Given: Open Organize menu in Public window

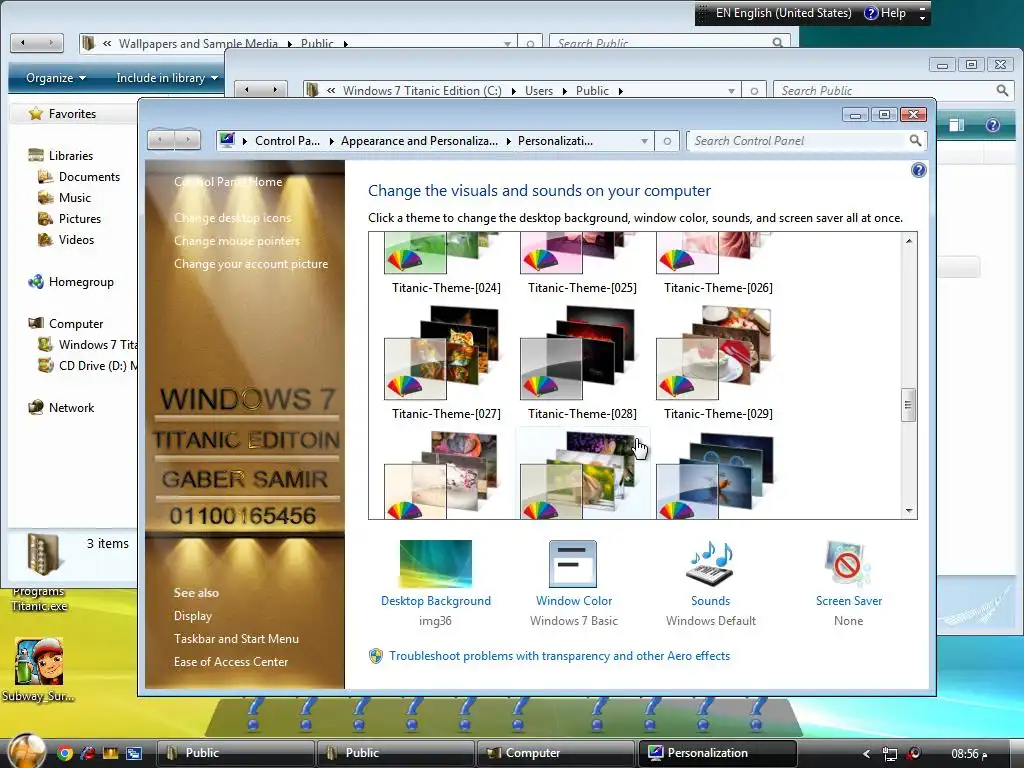Looking at the screenshot, I should [x=56, y=78].
